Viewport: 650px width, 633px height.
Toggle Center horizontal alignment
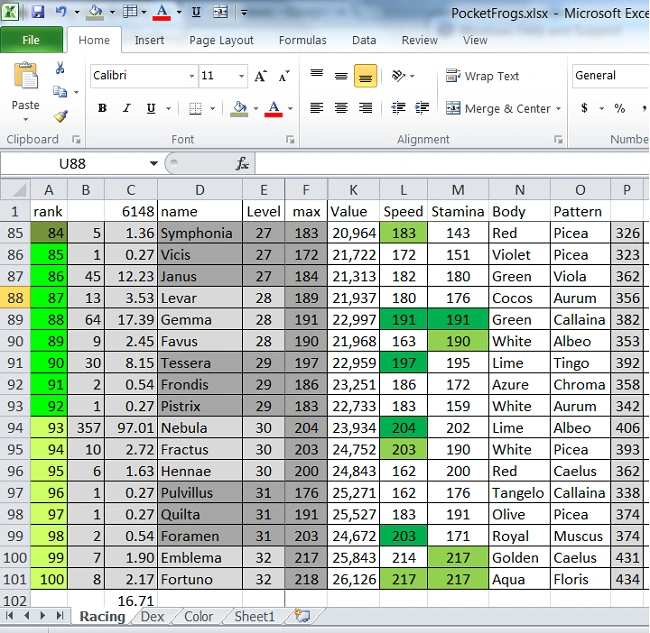point(341,108)
